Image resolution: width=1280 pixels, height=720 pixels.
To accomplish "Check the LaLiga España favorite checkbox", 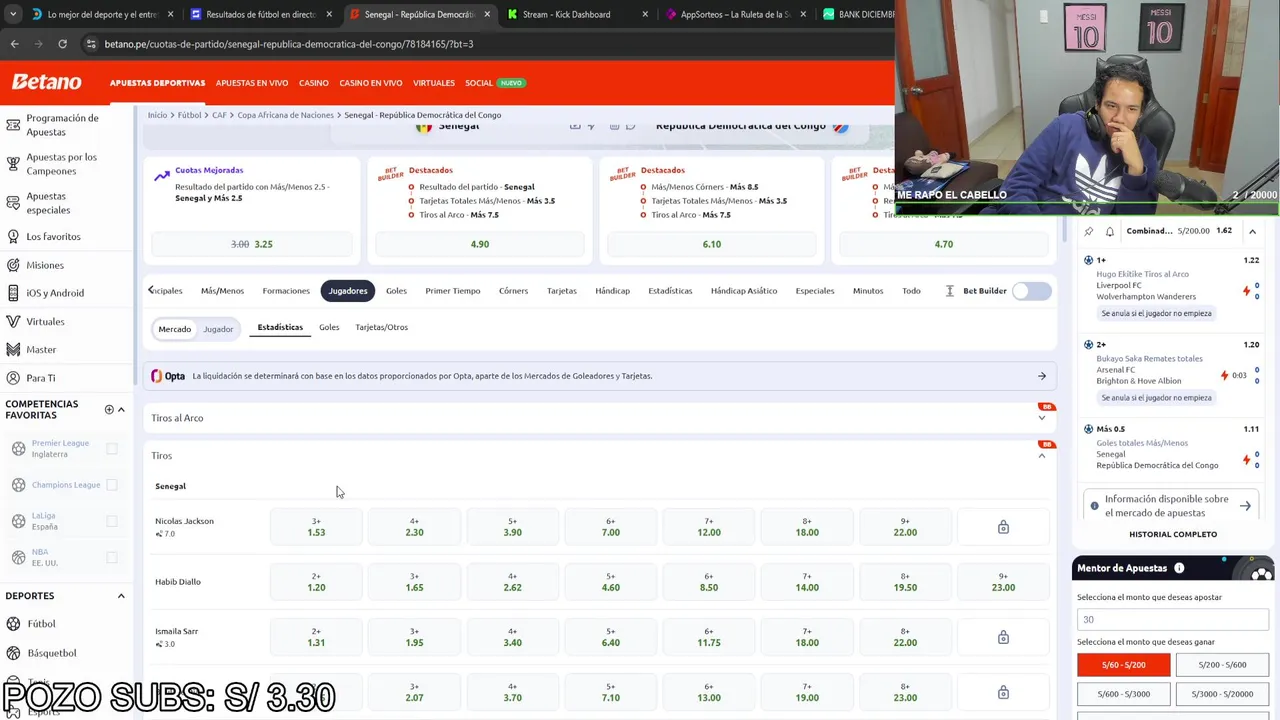I will (x=112, y=521).
